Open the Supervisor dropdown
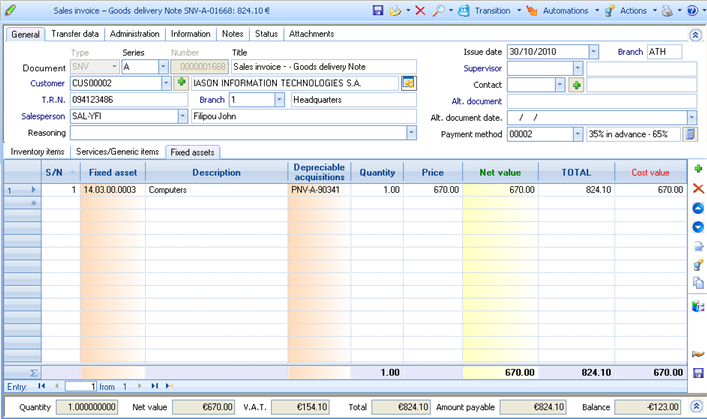 [x=578, y=68]
